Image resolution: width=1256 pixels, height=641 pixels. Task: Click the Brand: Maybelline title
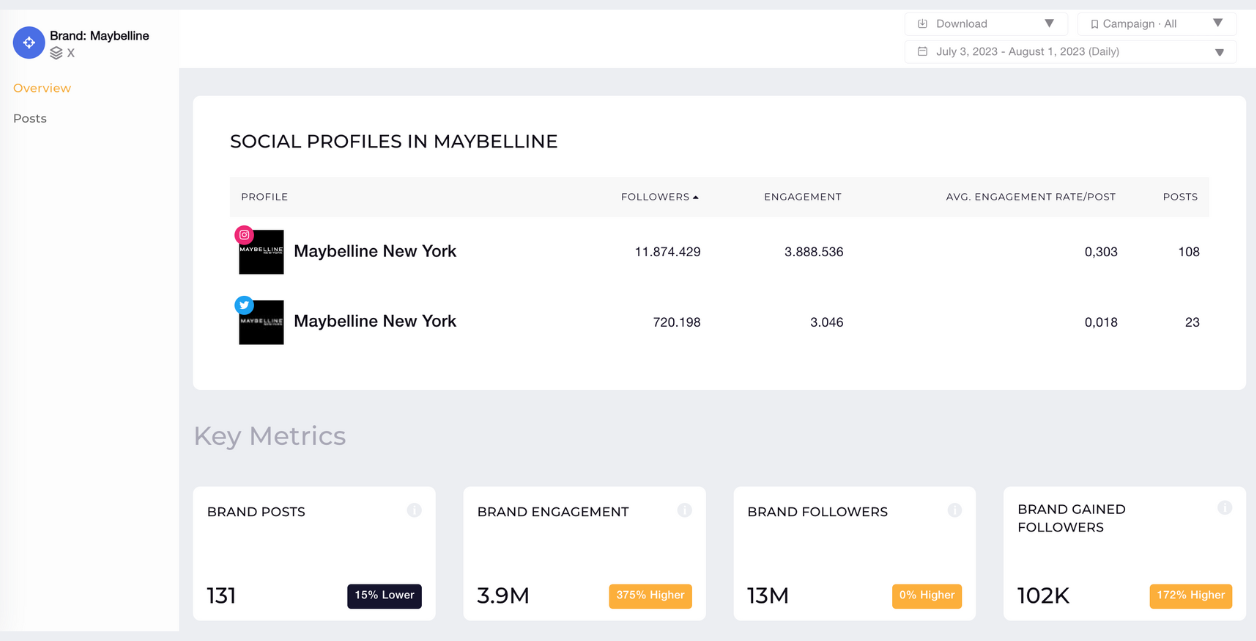click(100, 36)
